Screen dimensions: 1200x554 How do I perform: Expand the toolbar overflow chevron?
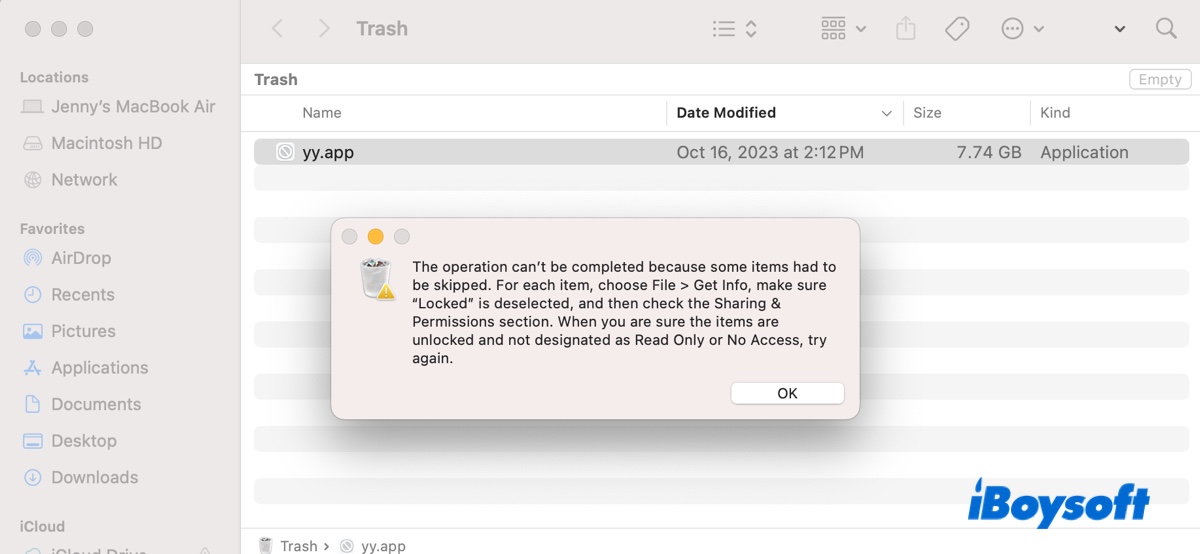(1120, 29)
